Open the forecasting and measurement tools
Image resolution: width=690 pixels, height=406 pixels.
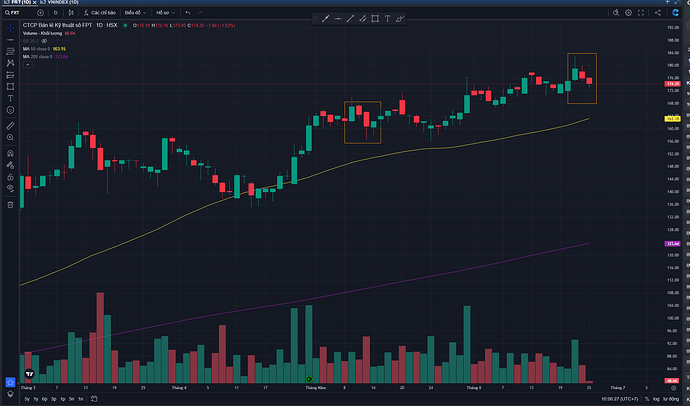(x=10, y=75)
